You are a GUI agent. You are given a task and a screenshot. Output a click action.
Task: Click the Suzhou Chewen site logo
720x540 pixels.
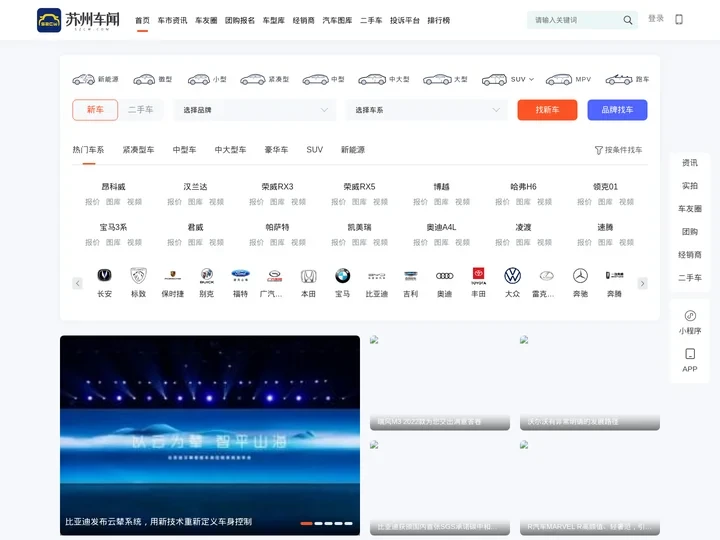[79, 20]
